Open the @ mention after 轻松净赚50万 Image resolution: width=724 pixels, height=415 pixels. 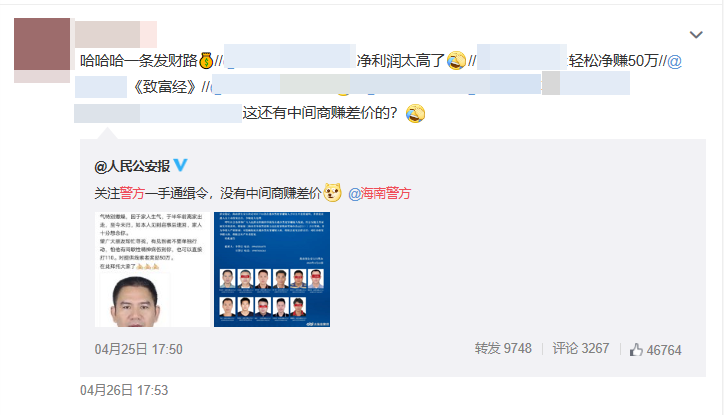tap(675, 61)
